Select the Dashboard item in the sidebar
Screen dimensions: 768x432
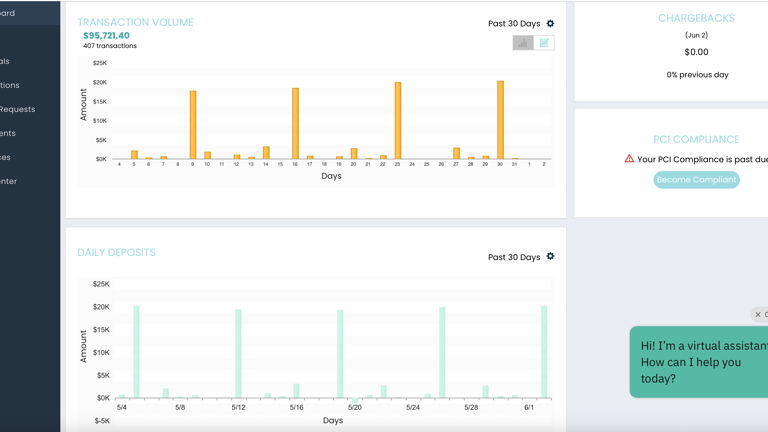click(8, 14)
